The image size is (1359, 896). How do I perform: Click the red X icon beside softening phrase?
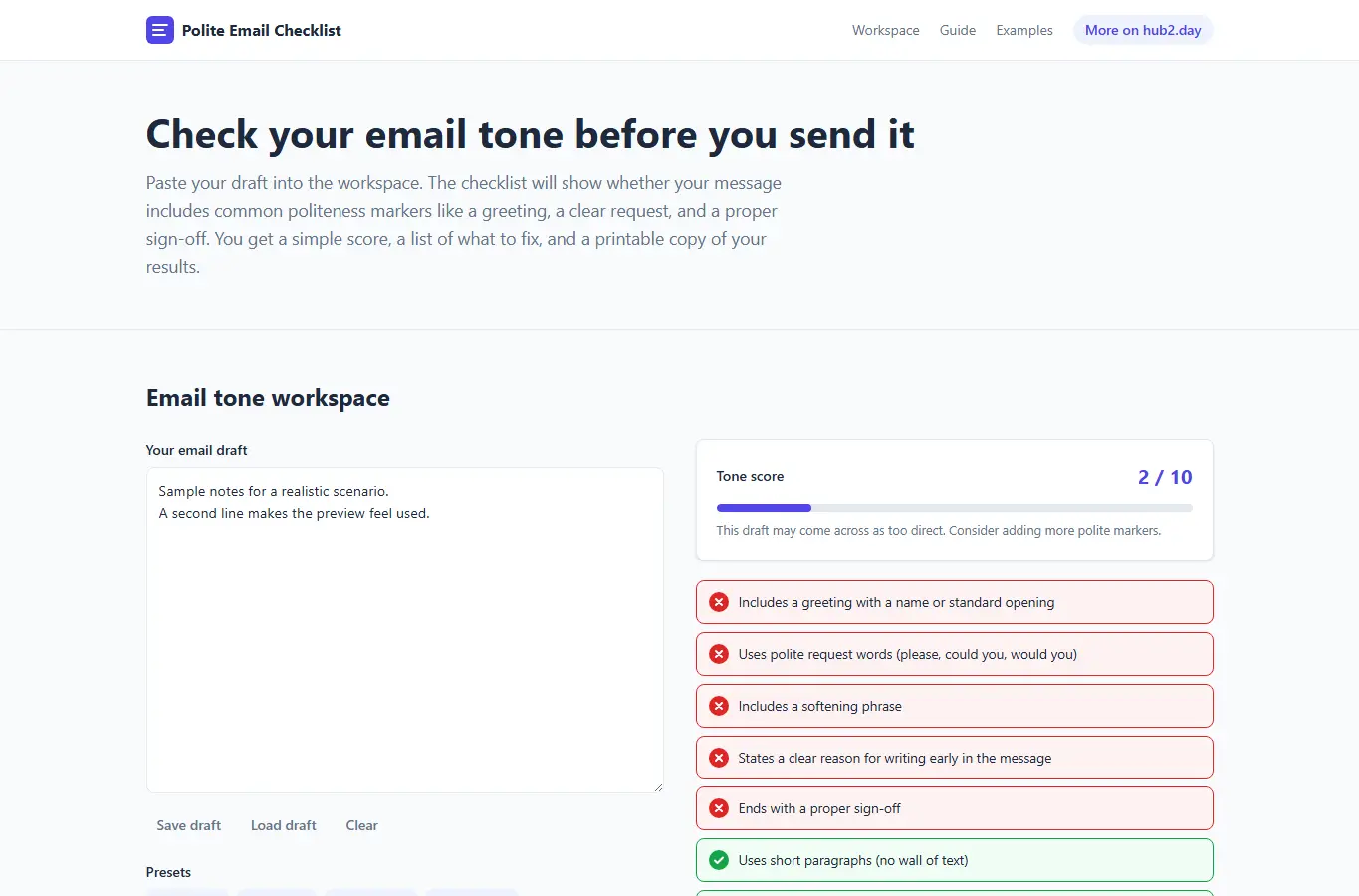pos(719,706)
